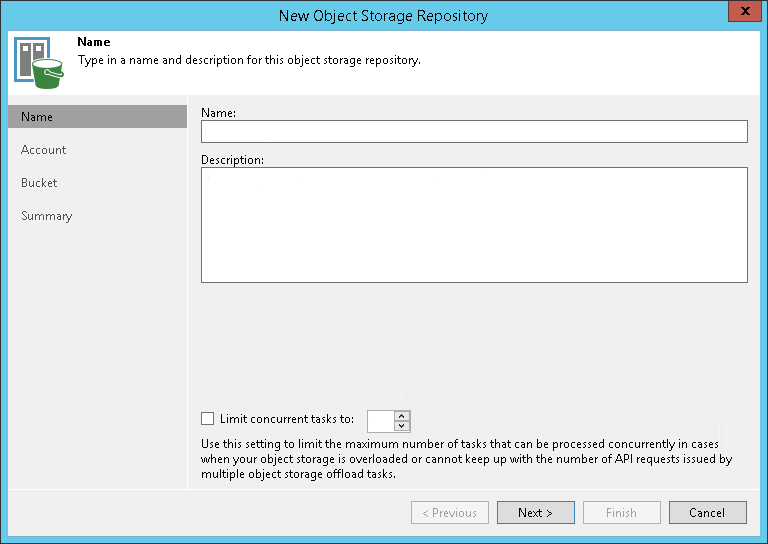Jump to the Summary wizard step

pos(47,216)
